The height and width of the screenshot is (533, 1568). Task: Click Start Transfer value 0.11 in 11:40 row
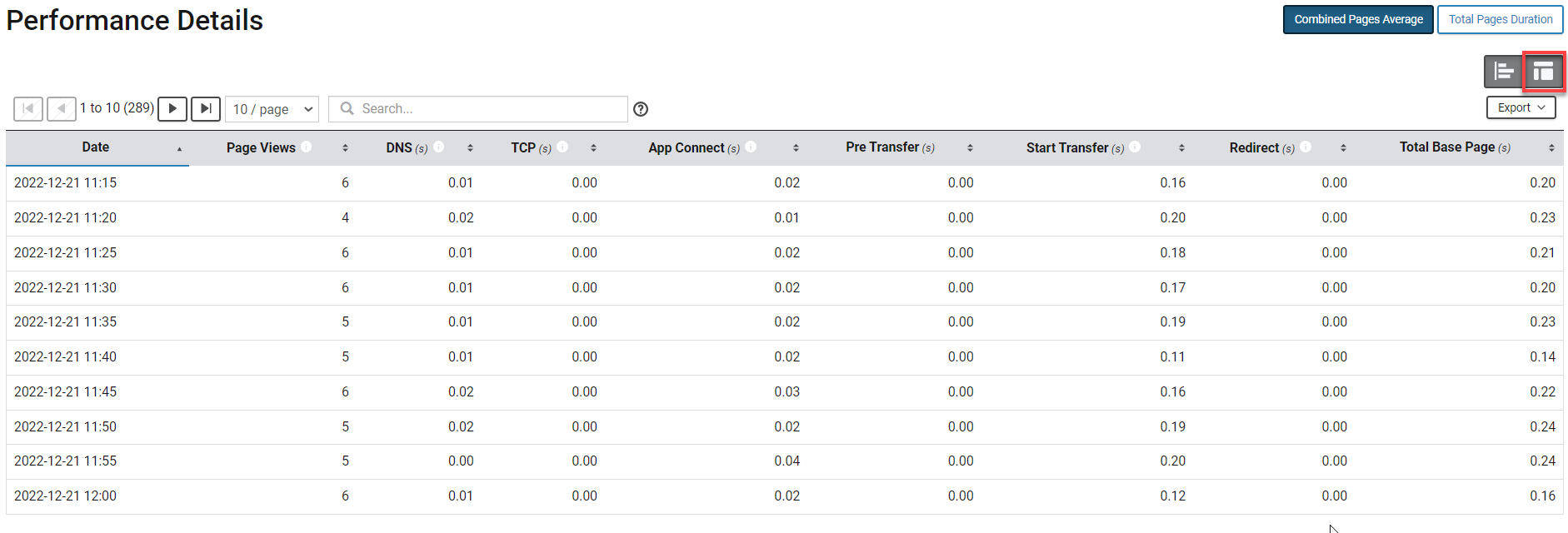[x=1172, y=357]
